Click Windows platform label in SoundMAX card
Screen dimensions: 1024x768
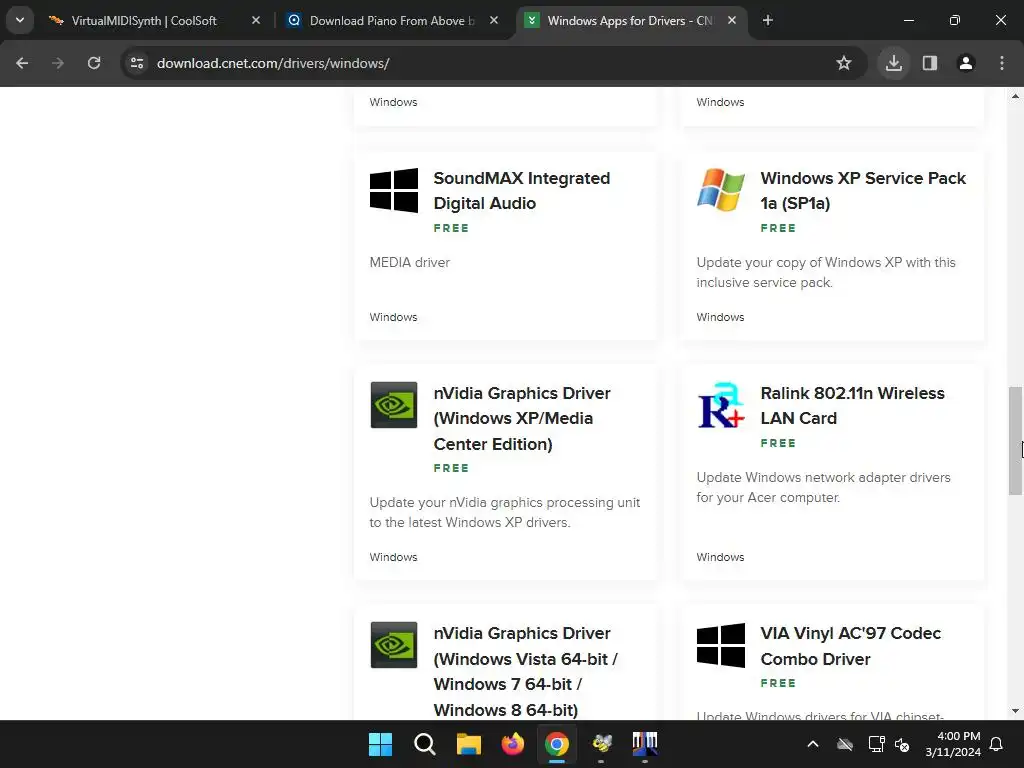click(x=393, y=317)
